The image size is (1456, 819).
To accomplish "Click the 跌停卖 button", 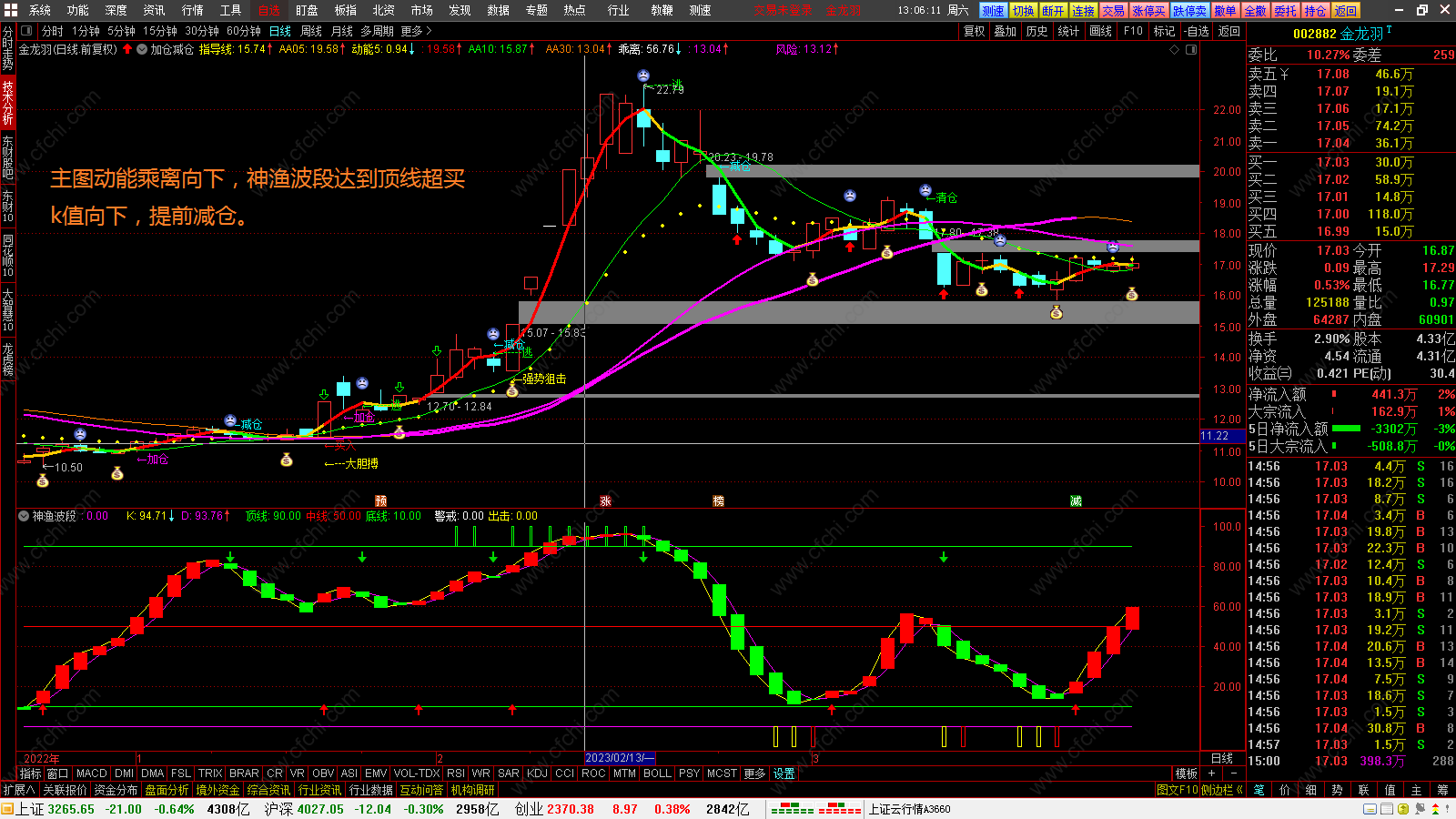I will [x=1189, y=11].
